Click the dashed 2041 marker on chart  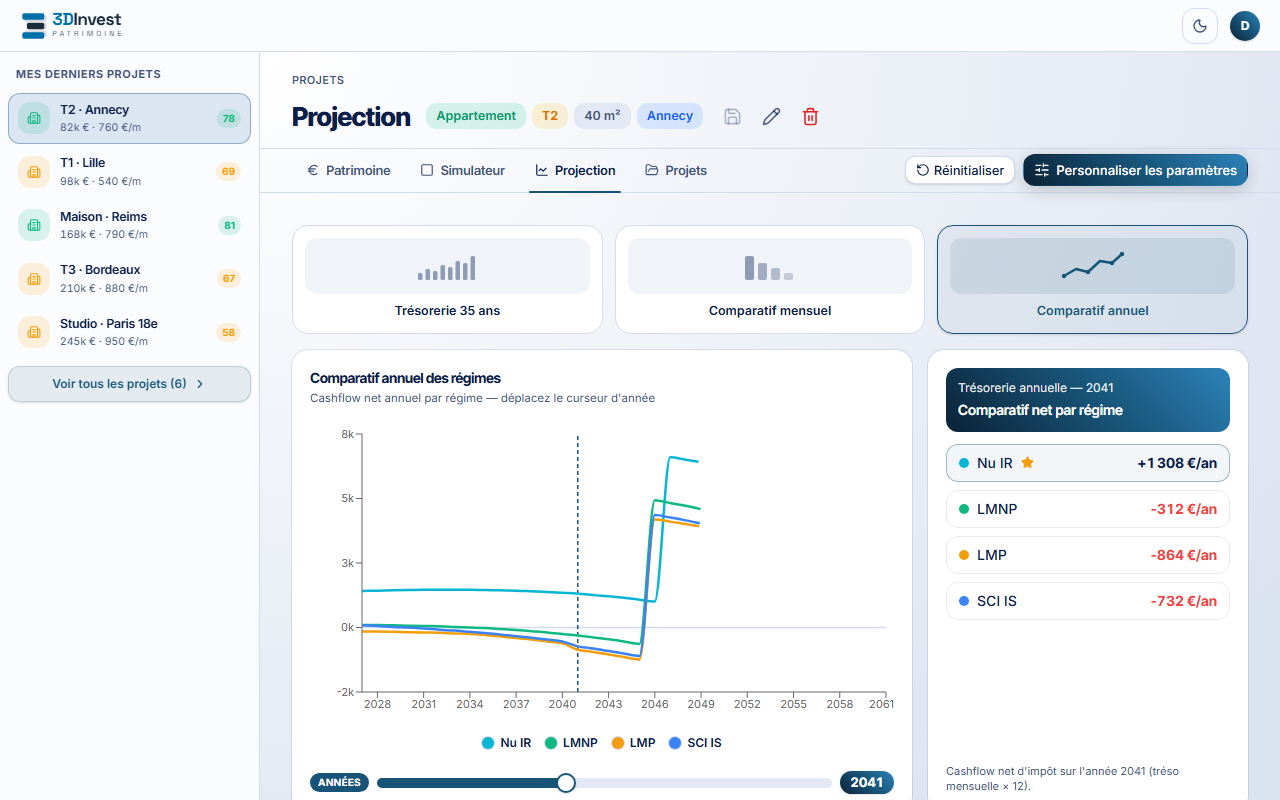tap(578, 563)
